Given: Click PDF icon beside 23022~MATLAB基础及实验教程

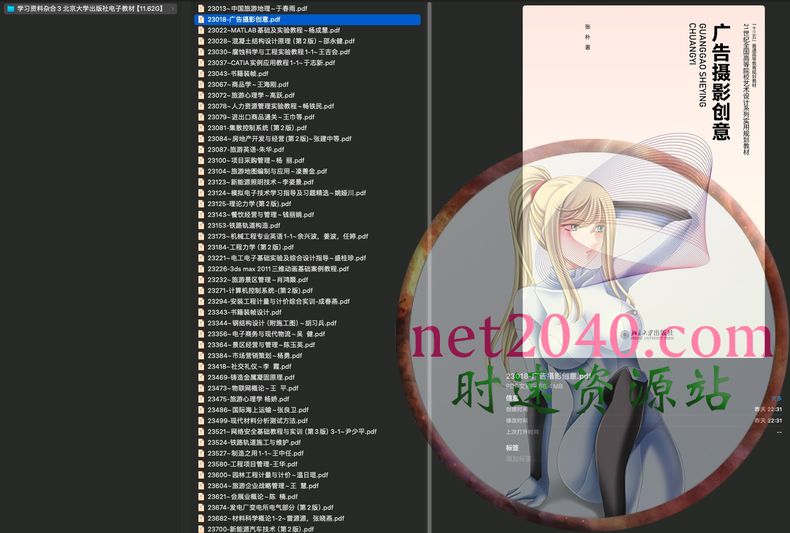Looking at the screenshot, I should pos(199,30).
